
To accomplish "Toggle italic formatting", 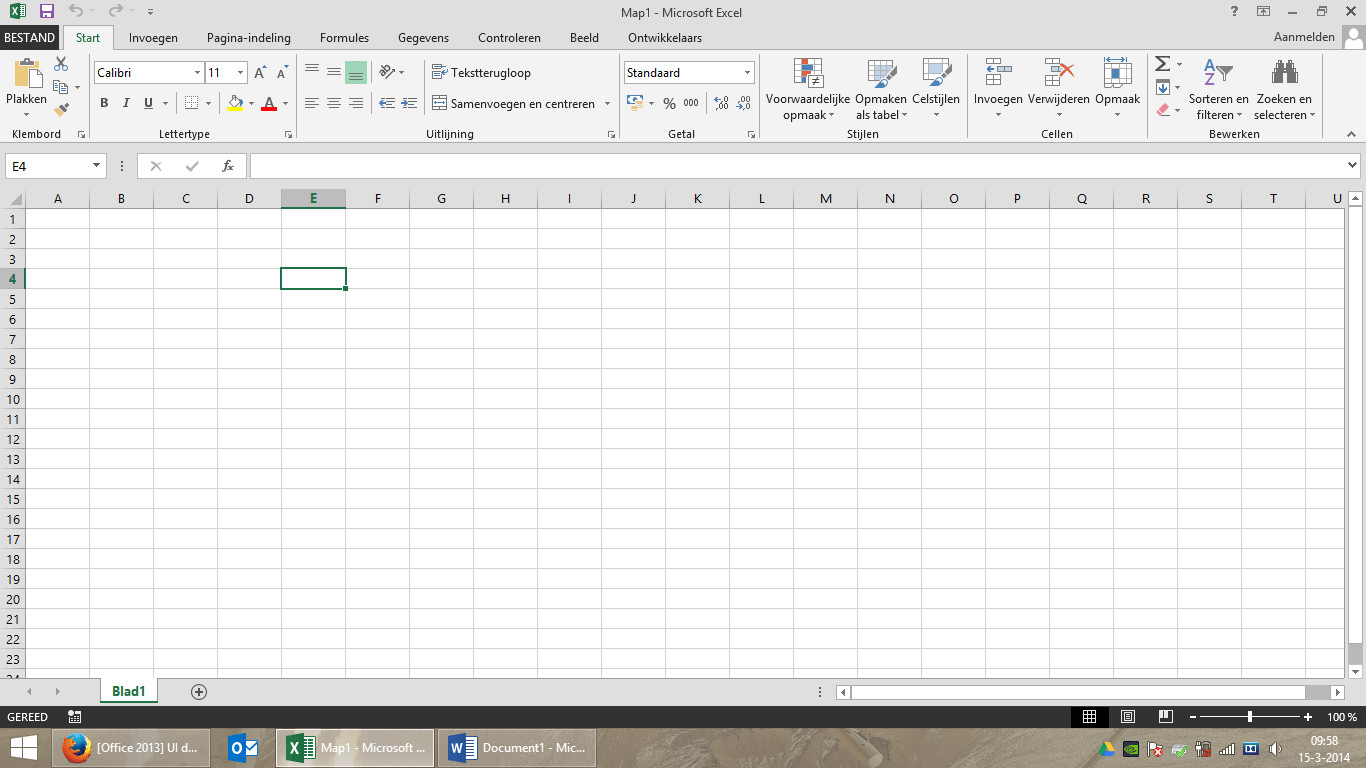I will [x=126, y=103].
